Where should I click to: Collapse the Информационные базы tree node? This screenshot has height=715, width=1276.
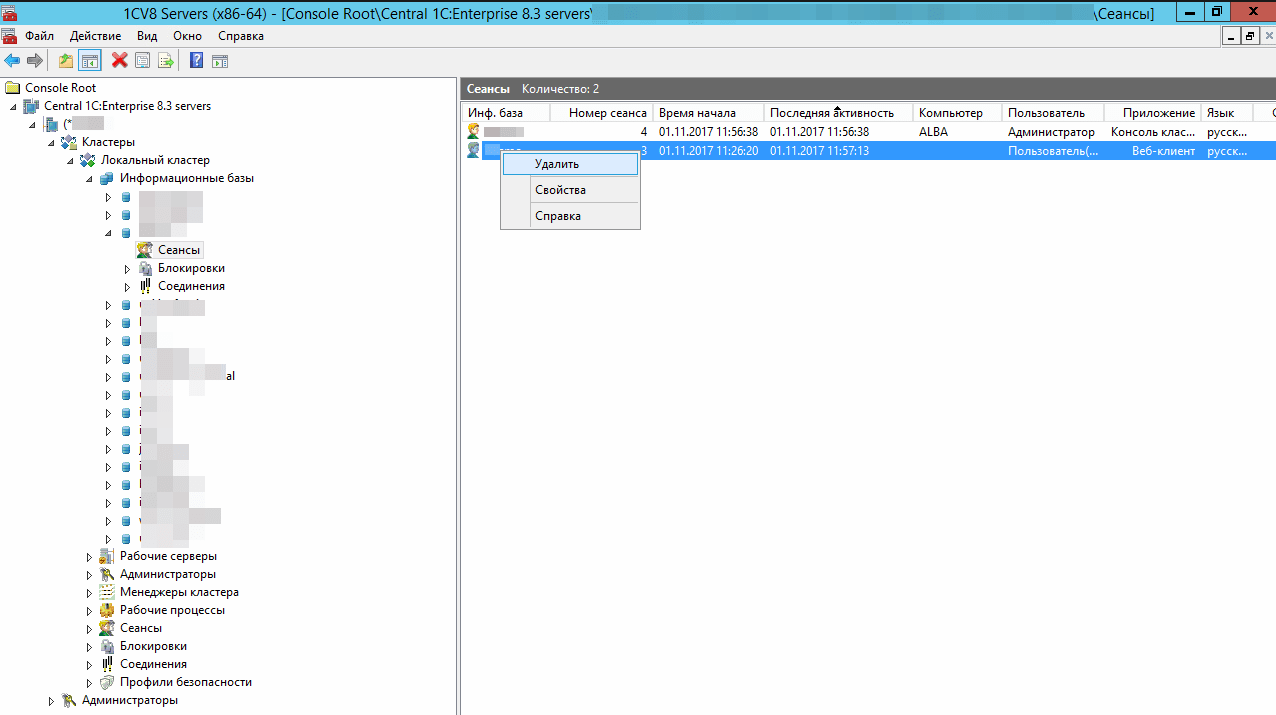[x=89, y=178]
